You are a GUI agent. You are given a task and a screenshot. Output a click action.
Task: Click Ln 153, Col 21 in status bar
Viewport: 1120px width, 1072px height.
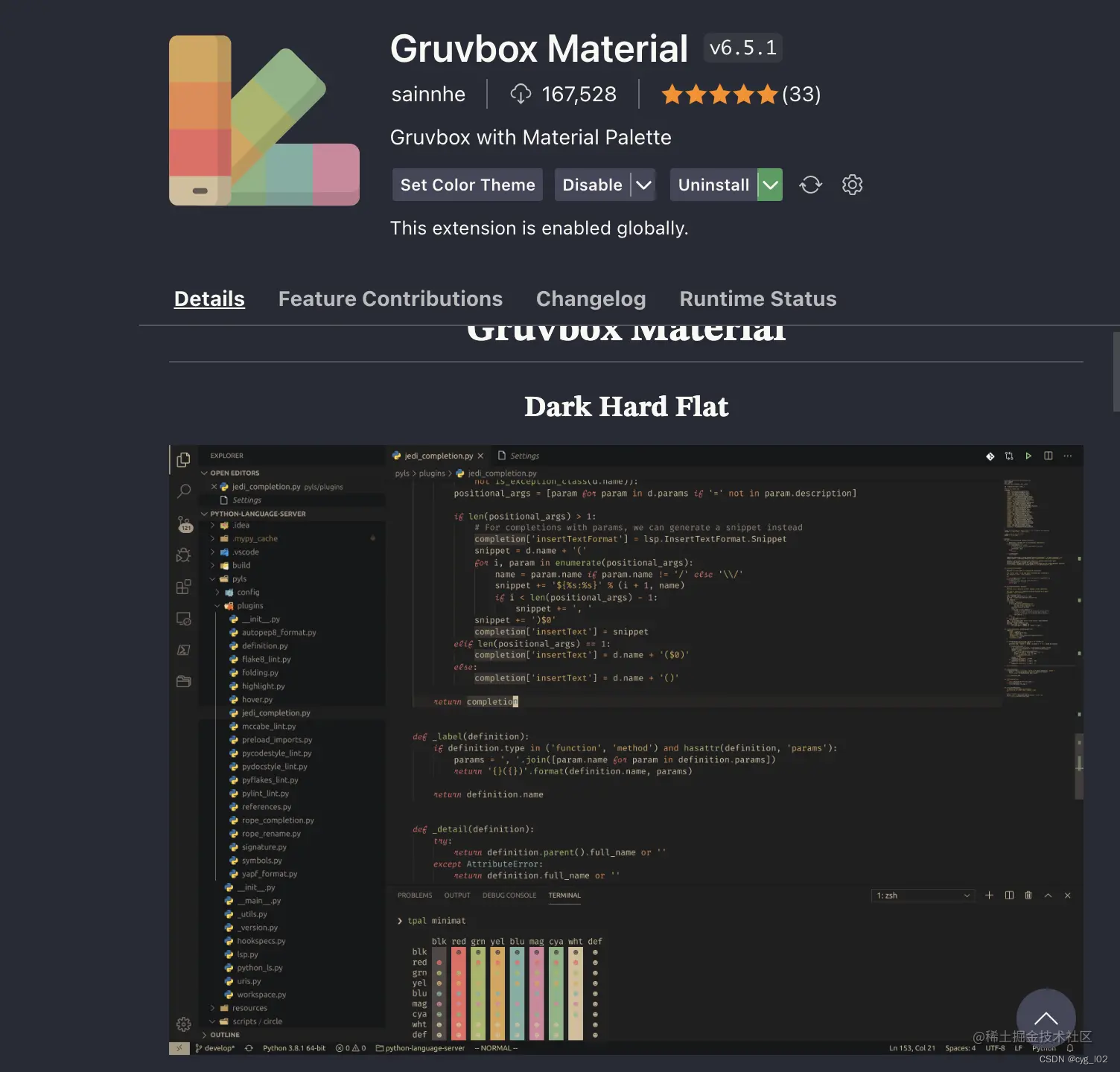912,1048
